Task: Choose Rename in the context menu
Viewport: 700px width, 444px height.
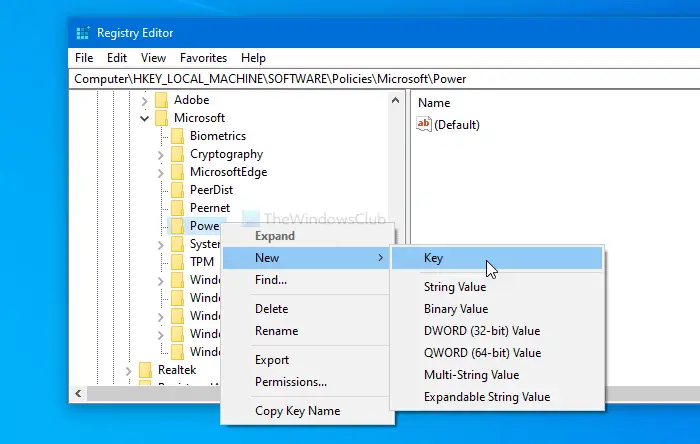Action: [308, 331]
